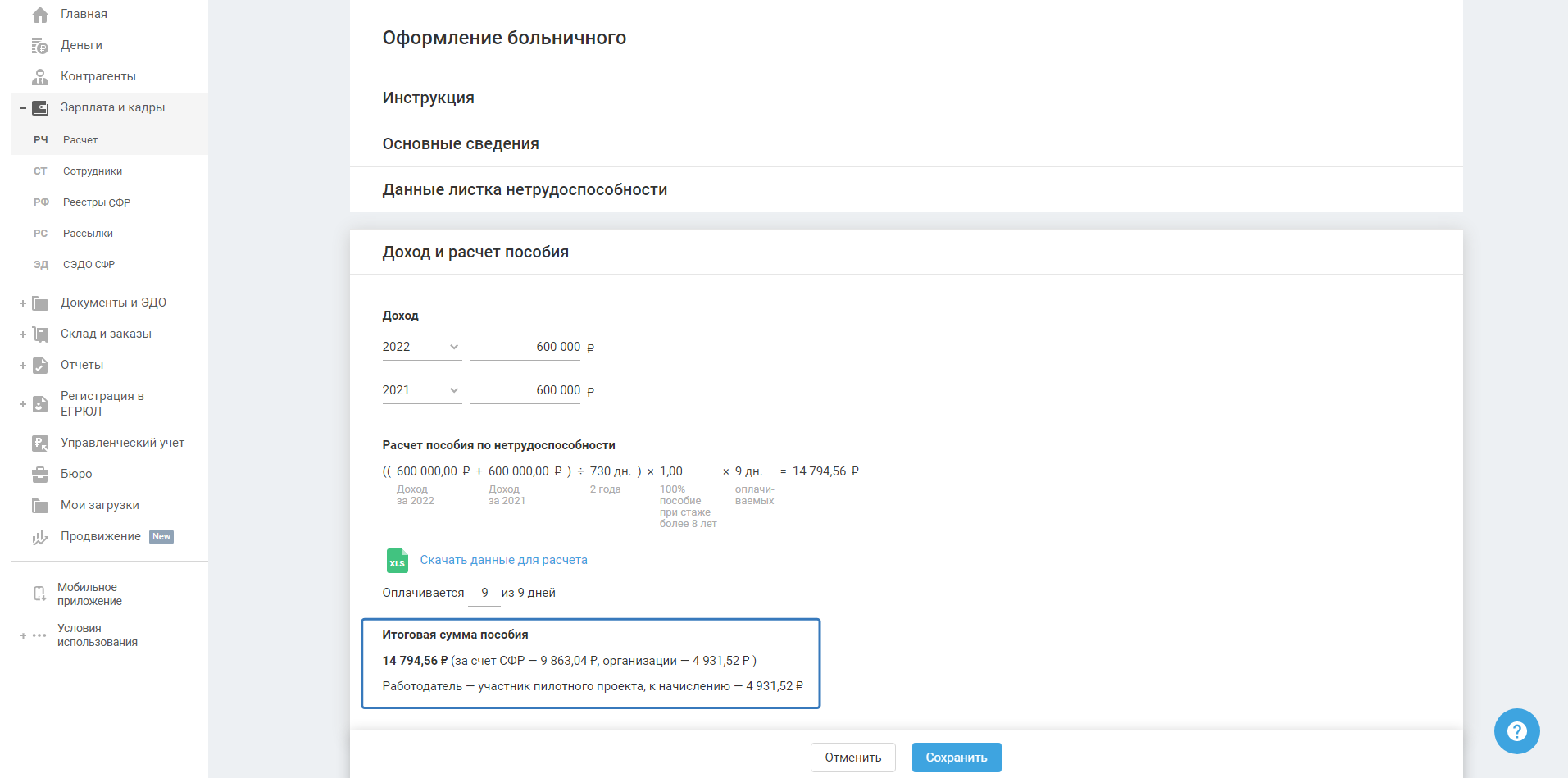
Task: Click the XLS file download icon
Action: [x=398, y=561]
